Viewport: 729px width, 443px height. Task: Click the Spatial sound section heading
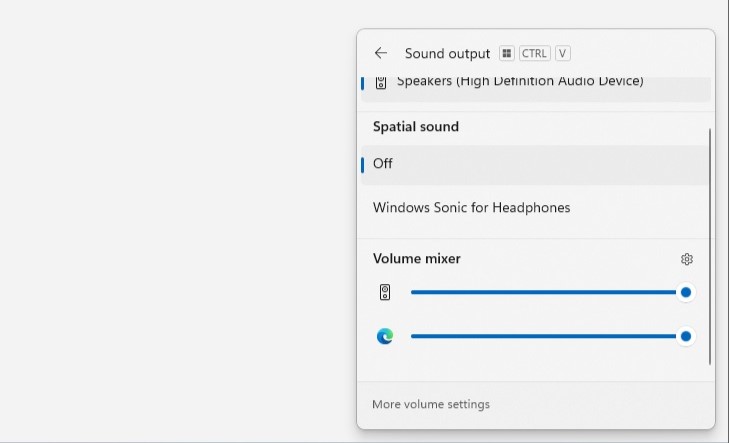tap(416, 127)
